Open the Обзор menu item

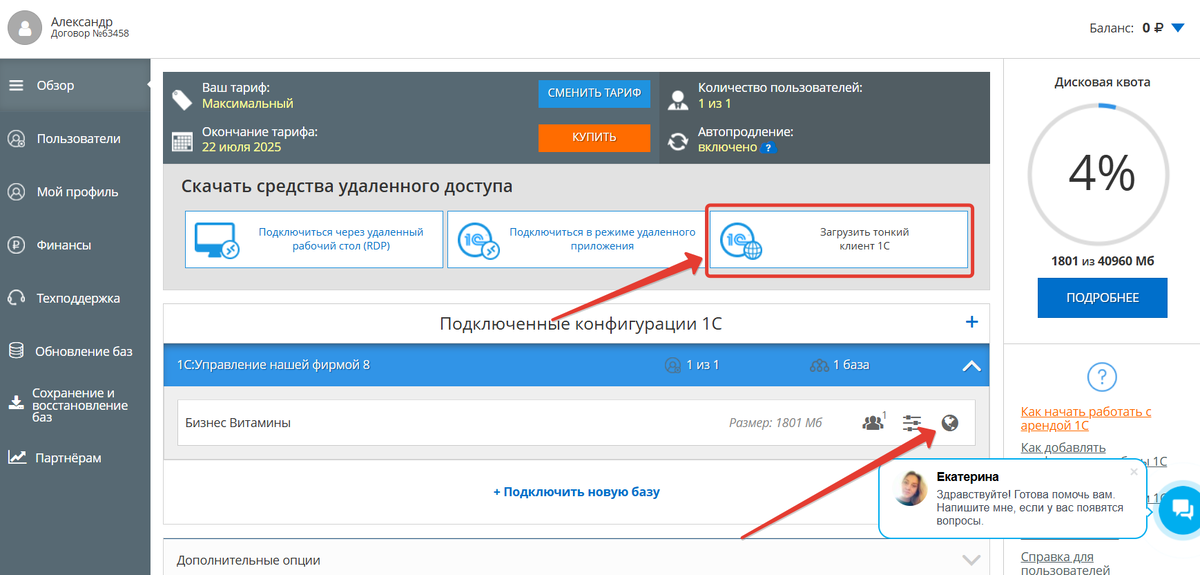click(75, 85)
